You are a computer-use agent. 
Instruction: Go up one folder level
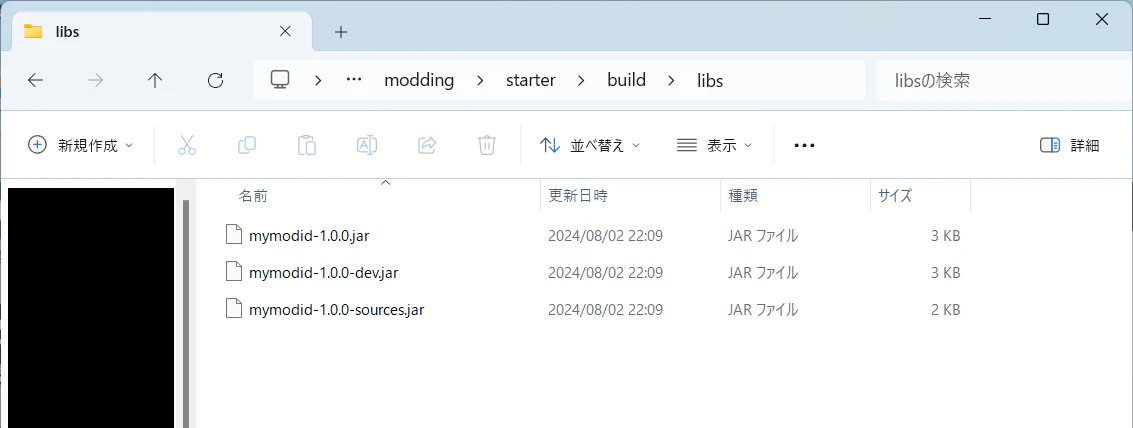155,80
